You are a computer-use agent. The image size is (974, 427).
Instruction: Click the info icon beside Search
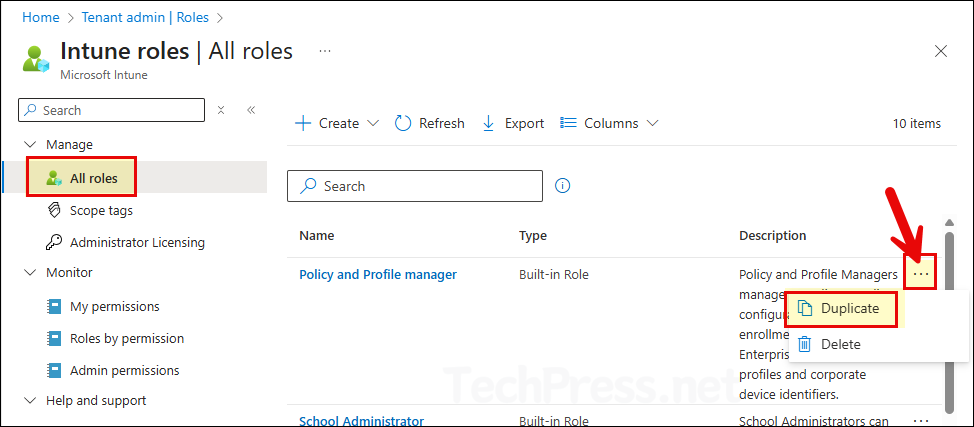562,185
